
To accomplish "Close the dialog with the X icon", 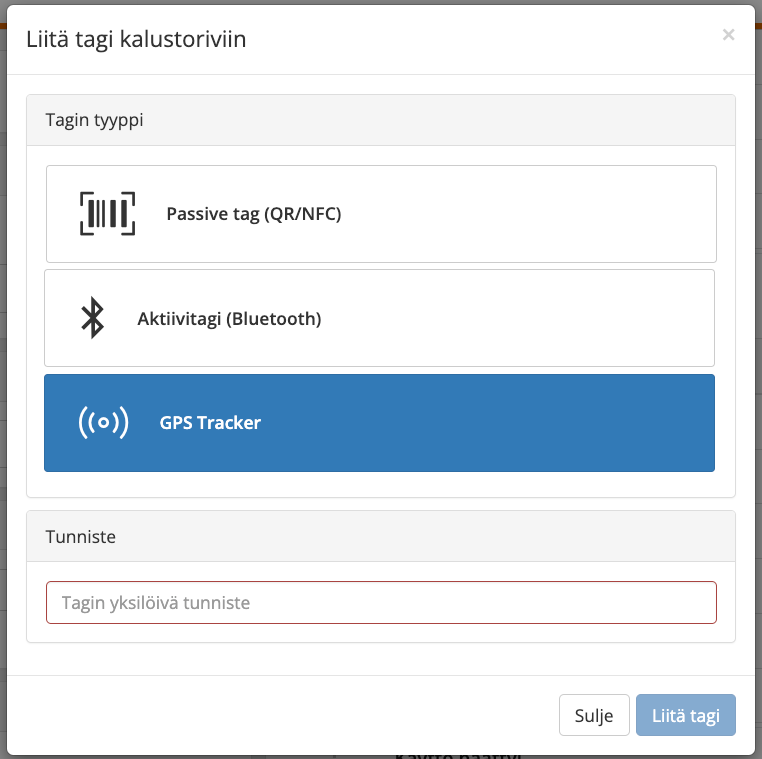I will [728, 35].
